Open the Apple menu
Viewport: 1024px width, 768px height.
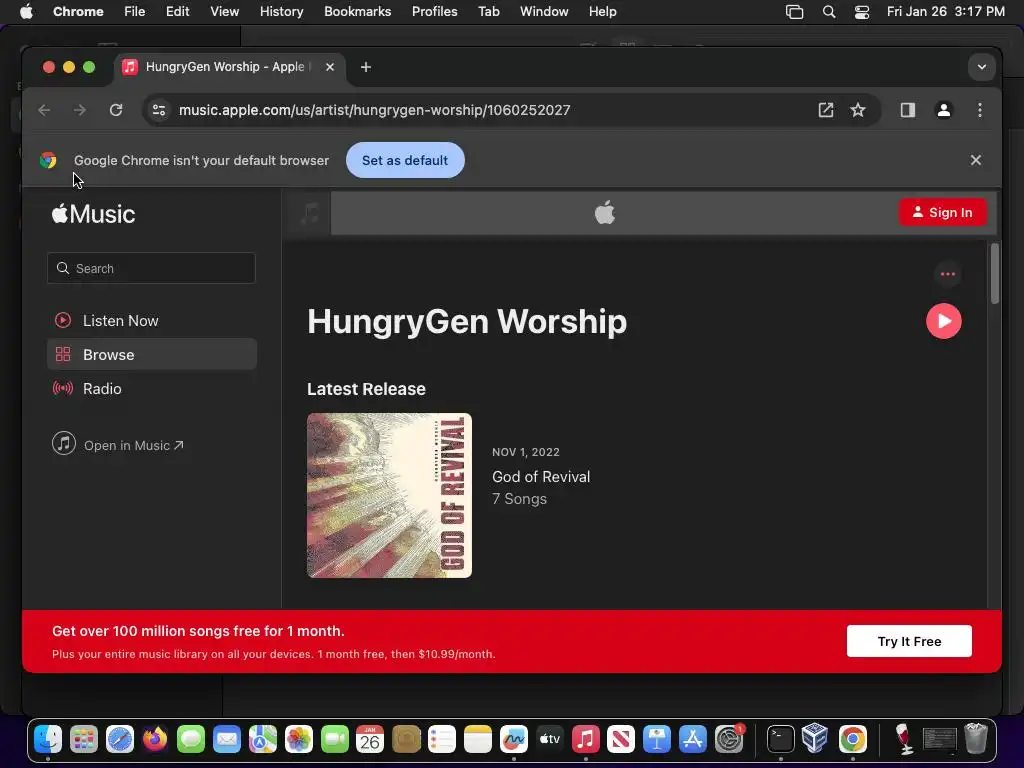point(26,12)
